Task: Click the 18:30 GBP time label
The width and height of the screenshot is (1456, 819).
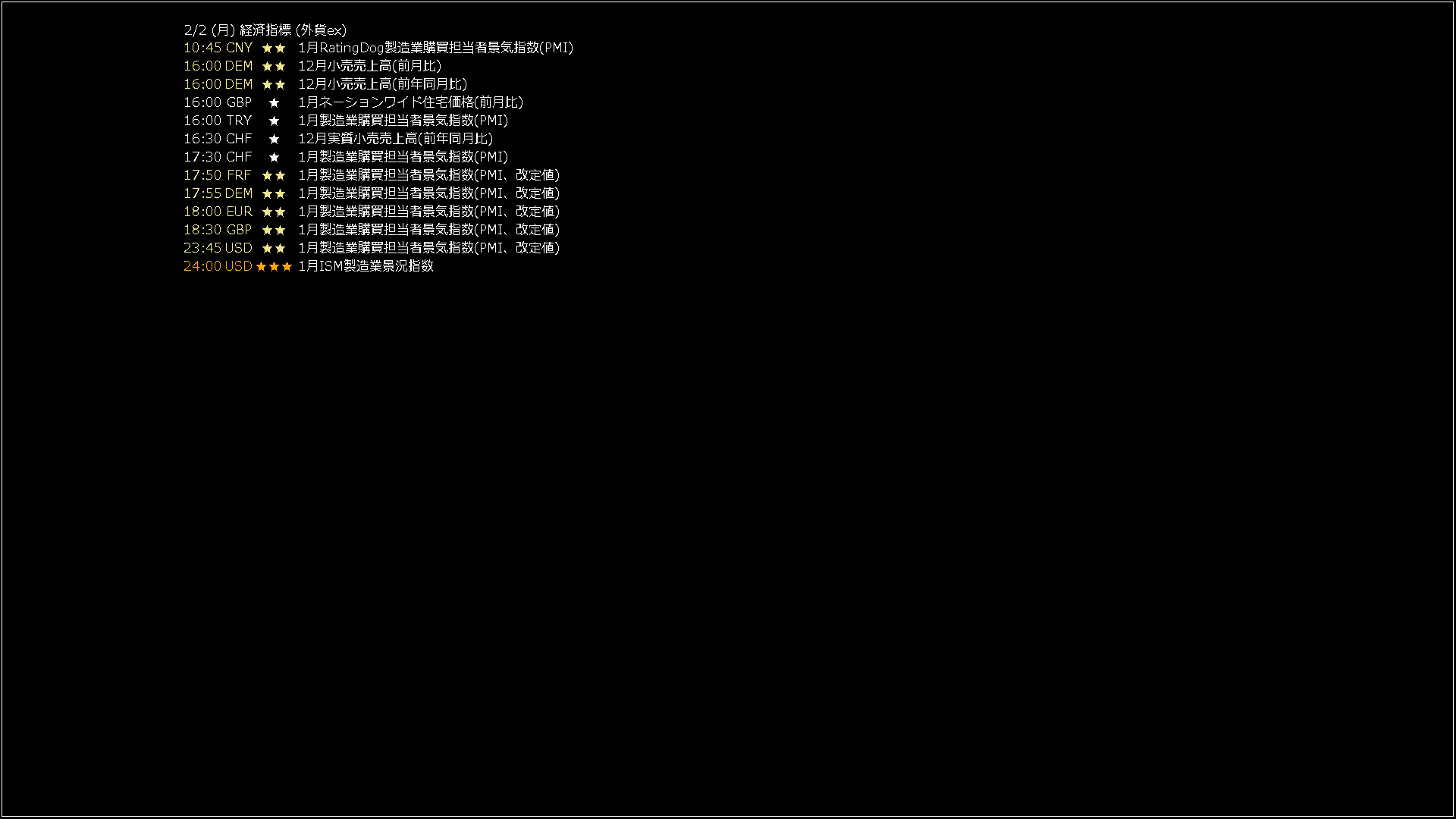Action: coord(218,230)
